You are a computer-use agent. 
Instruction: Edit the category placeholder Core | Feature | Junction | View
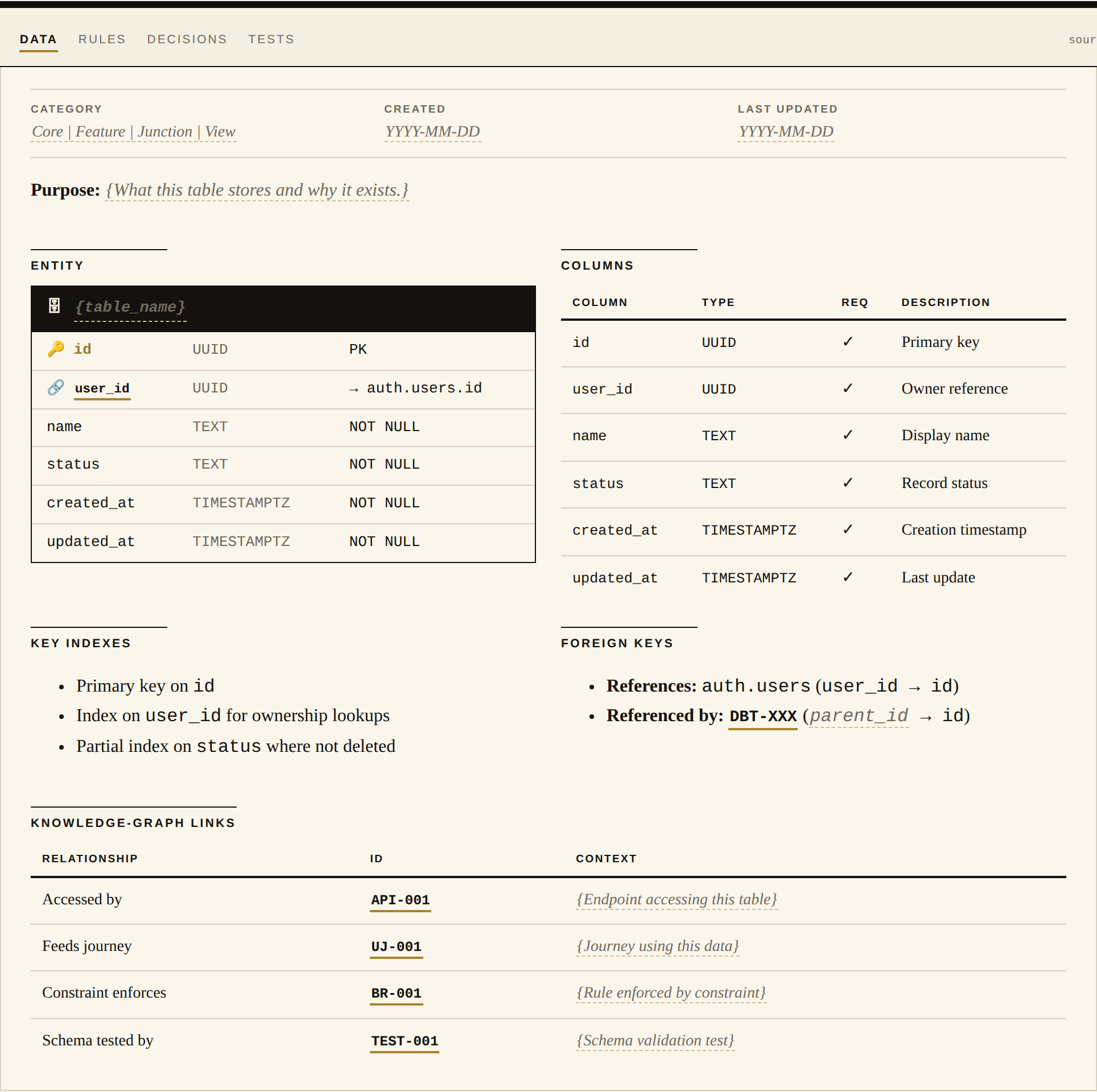click(x=134, y=132)
